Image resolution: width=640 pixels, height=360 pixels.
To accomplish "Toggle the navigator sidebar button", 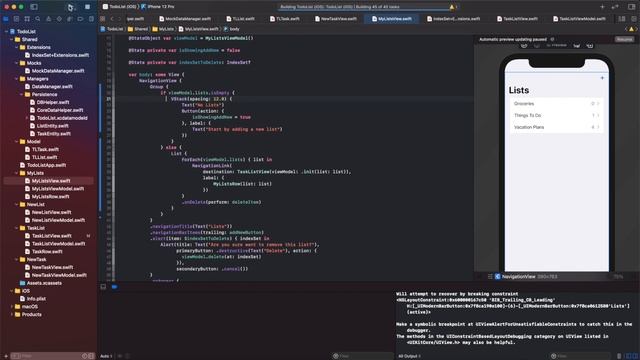I will coord(34,7).
